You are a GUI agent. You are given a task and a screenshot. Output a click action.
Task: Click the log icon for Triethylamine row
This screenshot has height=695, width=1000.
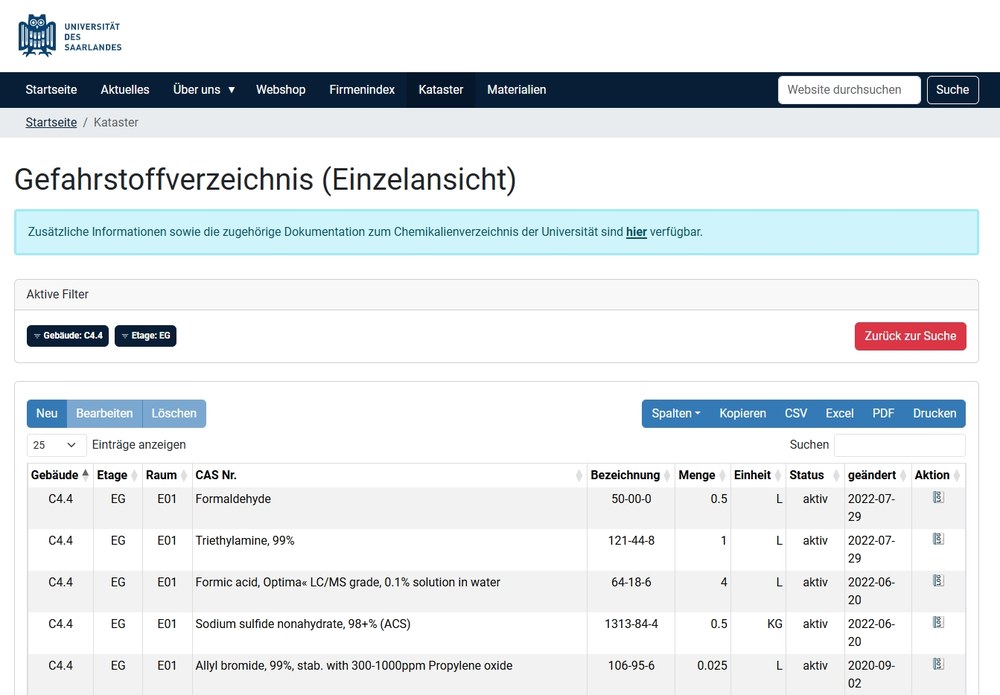(x=938, y=539)
